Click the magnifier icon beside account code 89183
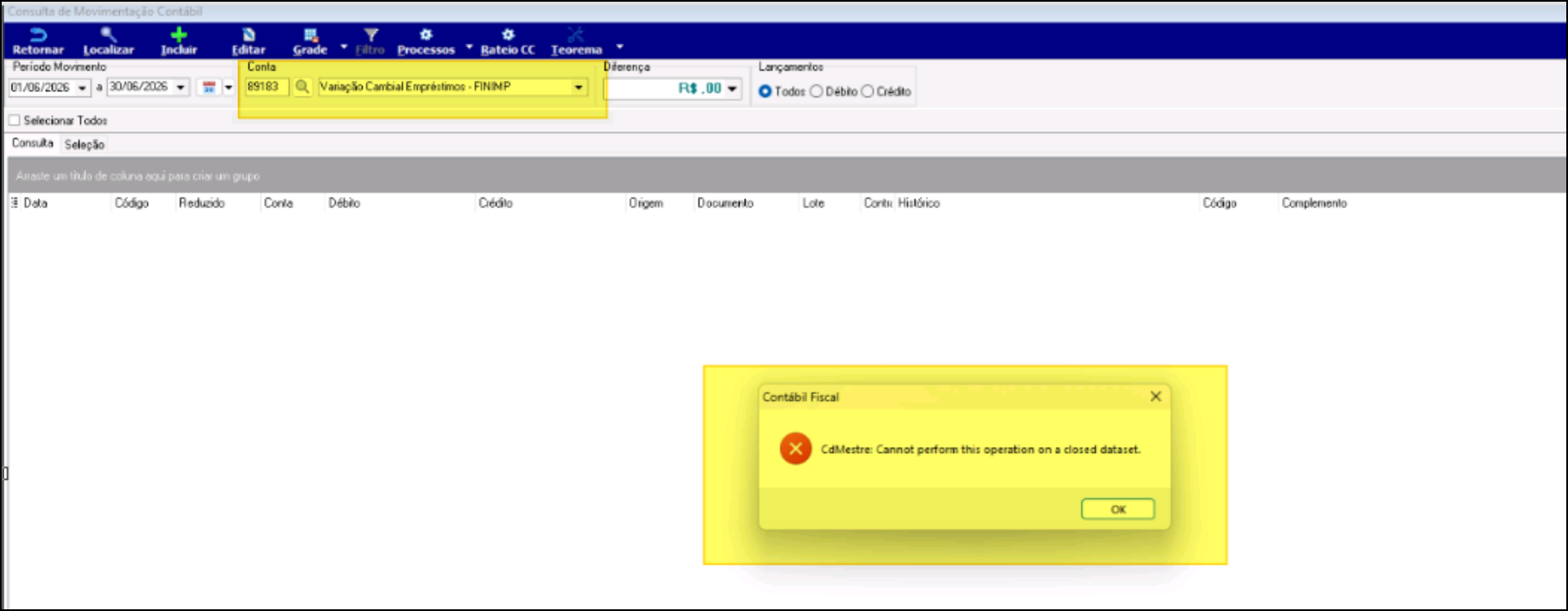This screenshot has height=611, width=1568. pyautogui.click(x=302, y=87)
